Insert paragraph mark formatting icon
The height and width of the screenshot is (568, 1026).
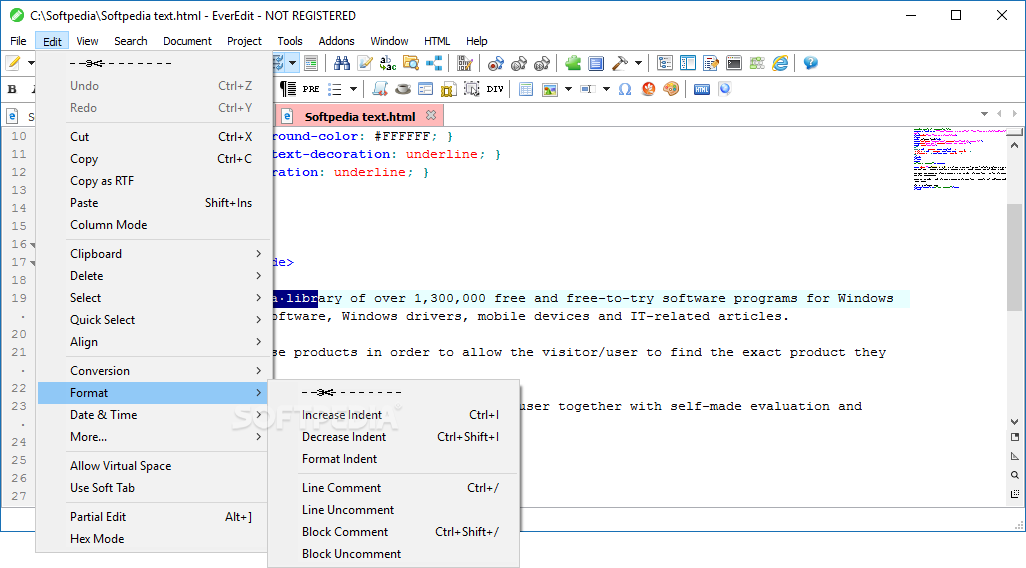[288, 89]
